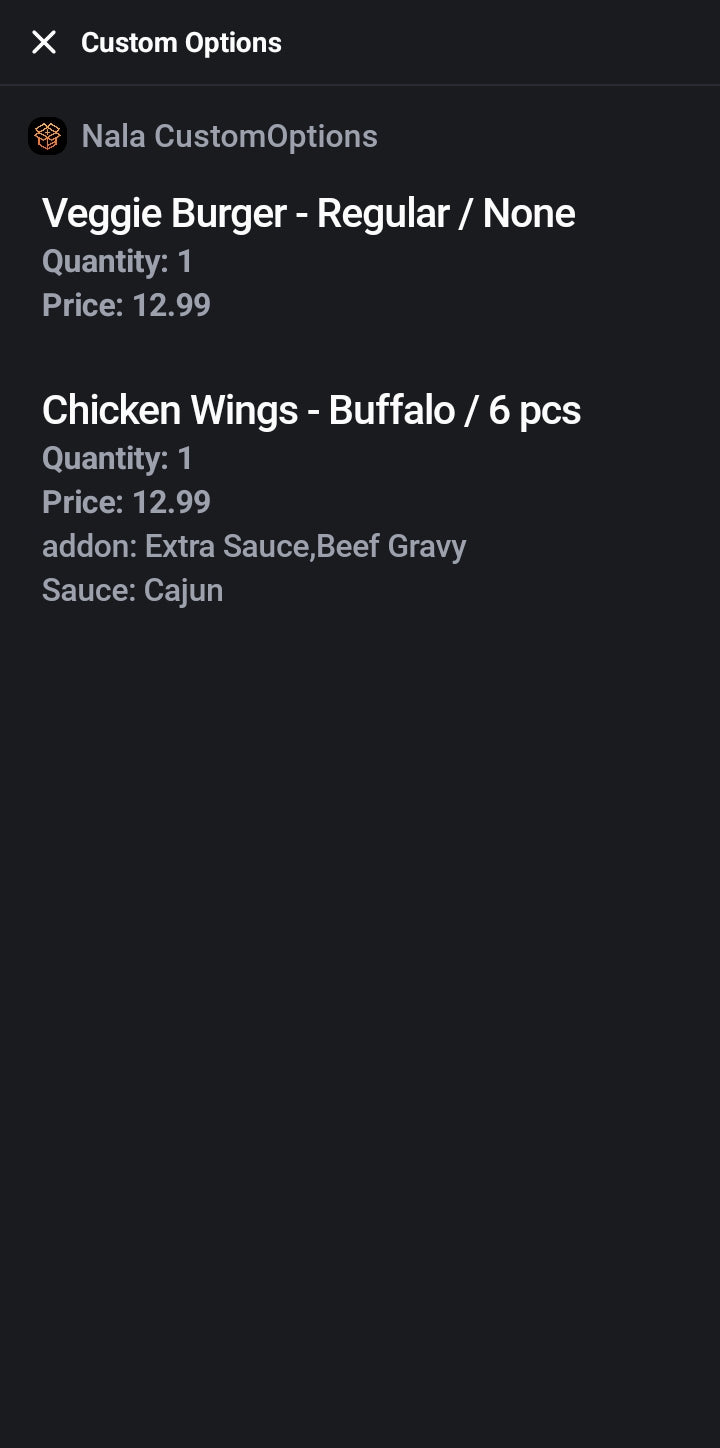Select the Chicken Wings price line
Viewport: 720px width, 1448px height.
126,502
